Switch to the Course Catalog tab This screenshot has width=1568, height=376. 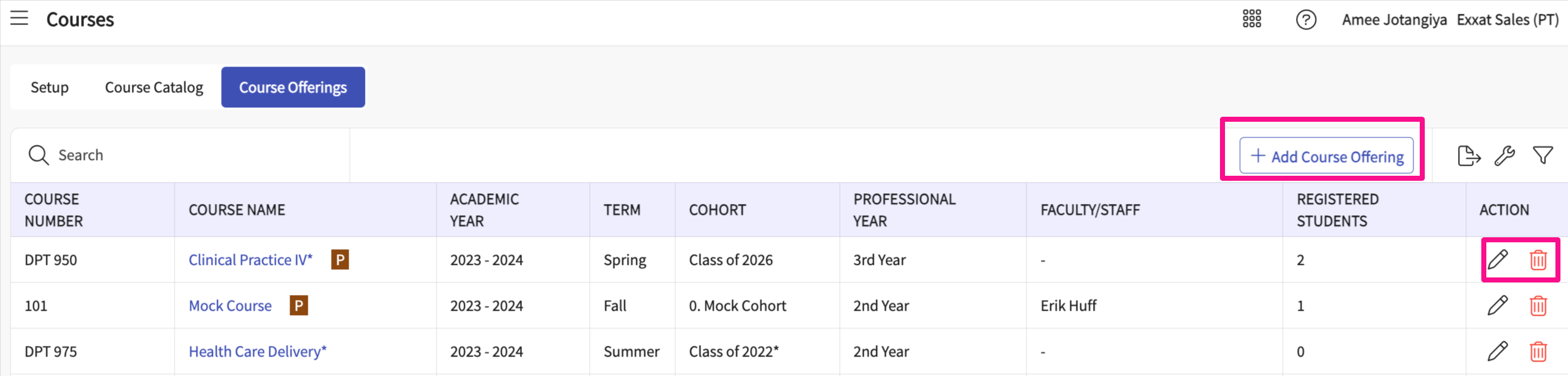coord(154,87)
